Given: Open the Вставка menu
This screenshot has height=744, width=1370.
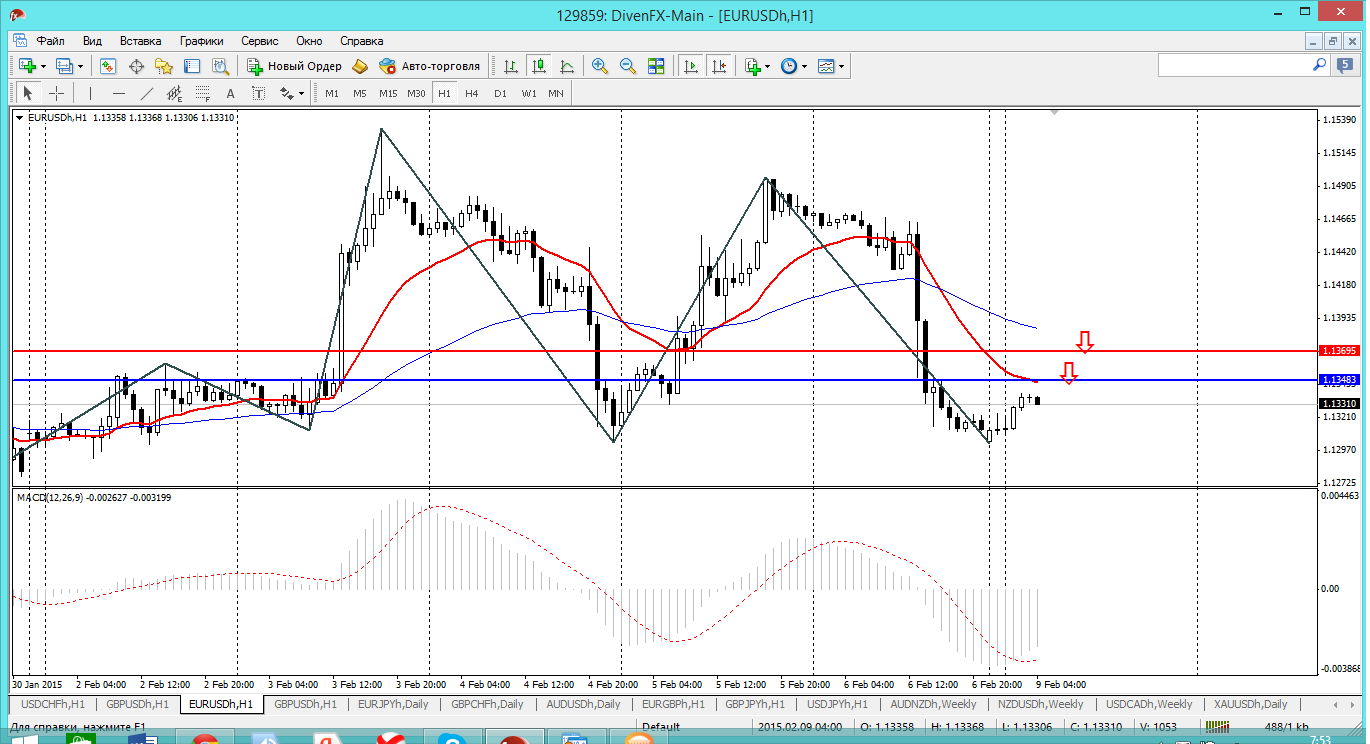Looking at the screenshot, I should (140, 41).
